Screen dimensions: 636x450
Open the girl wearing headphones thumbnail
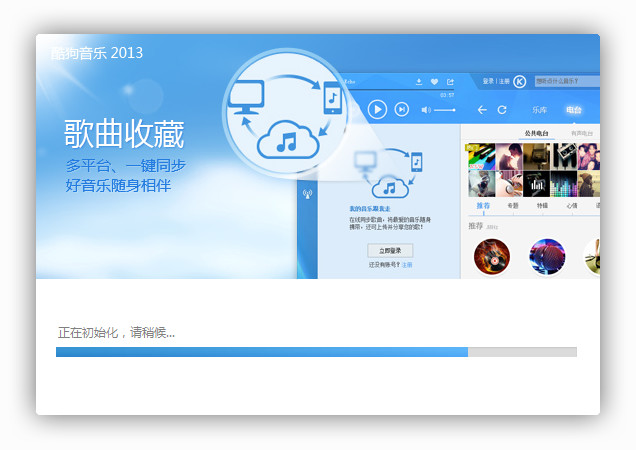click(x=509, y=184)
